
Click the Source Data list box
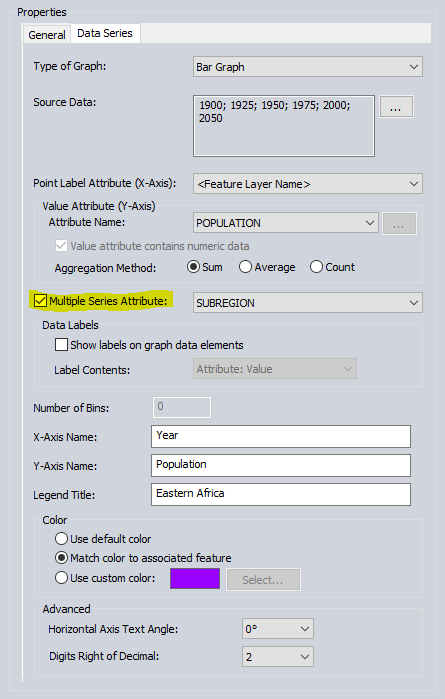[284, 126]
